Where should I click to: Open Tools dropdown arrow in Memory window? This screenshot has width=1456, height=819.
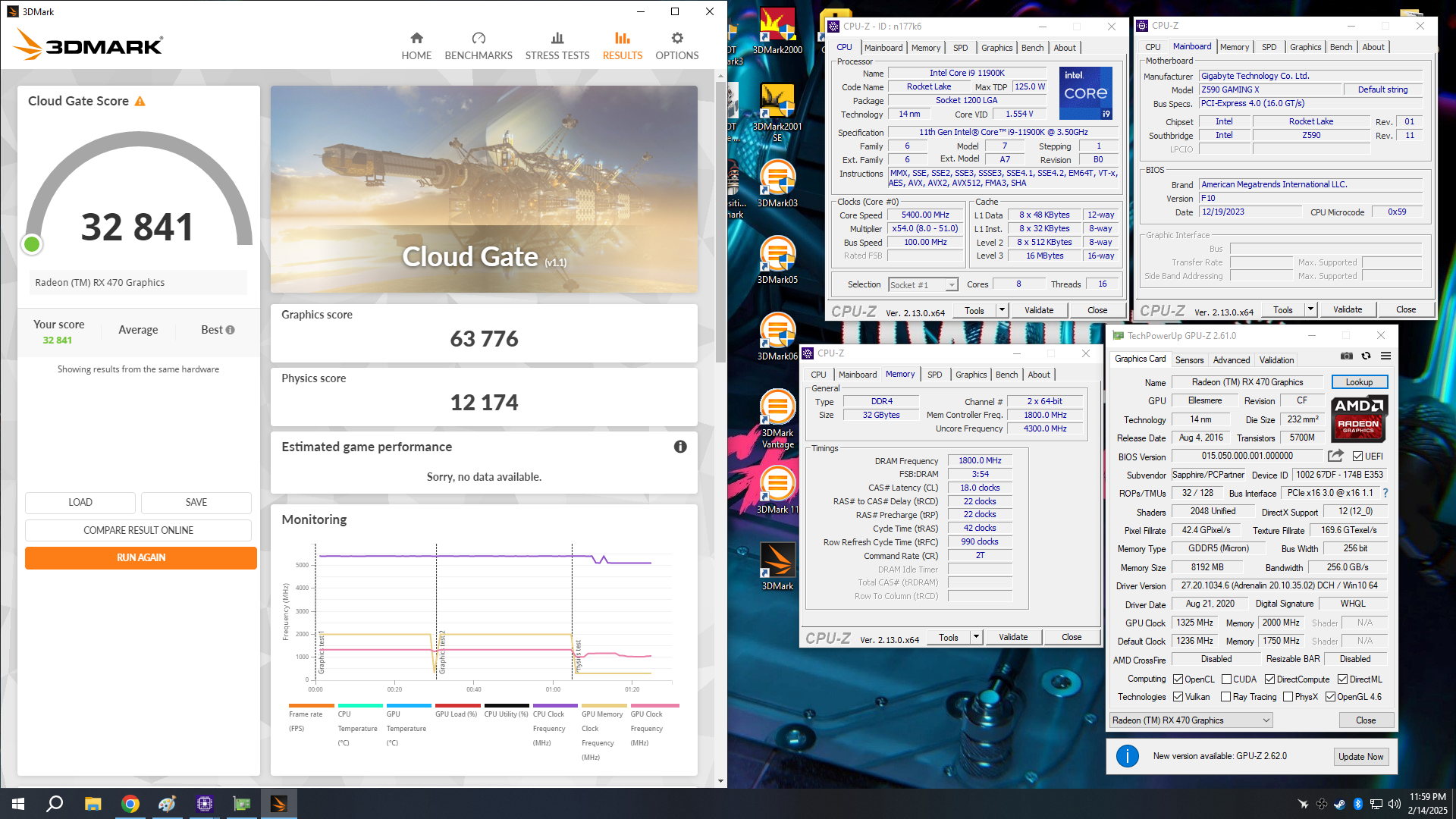(x=976, y=637)
